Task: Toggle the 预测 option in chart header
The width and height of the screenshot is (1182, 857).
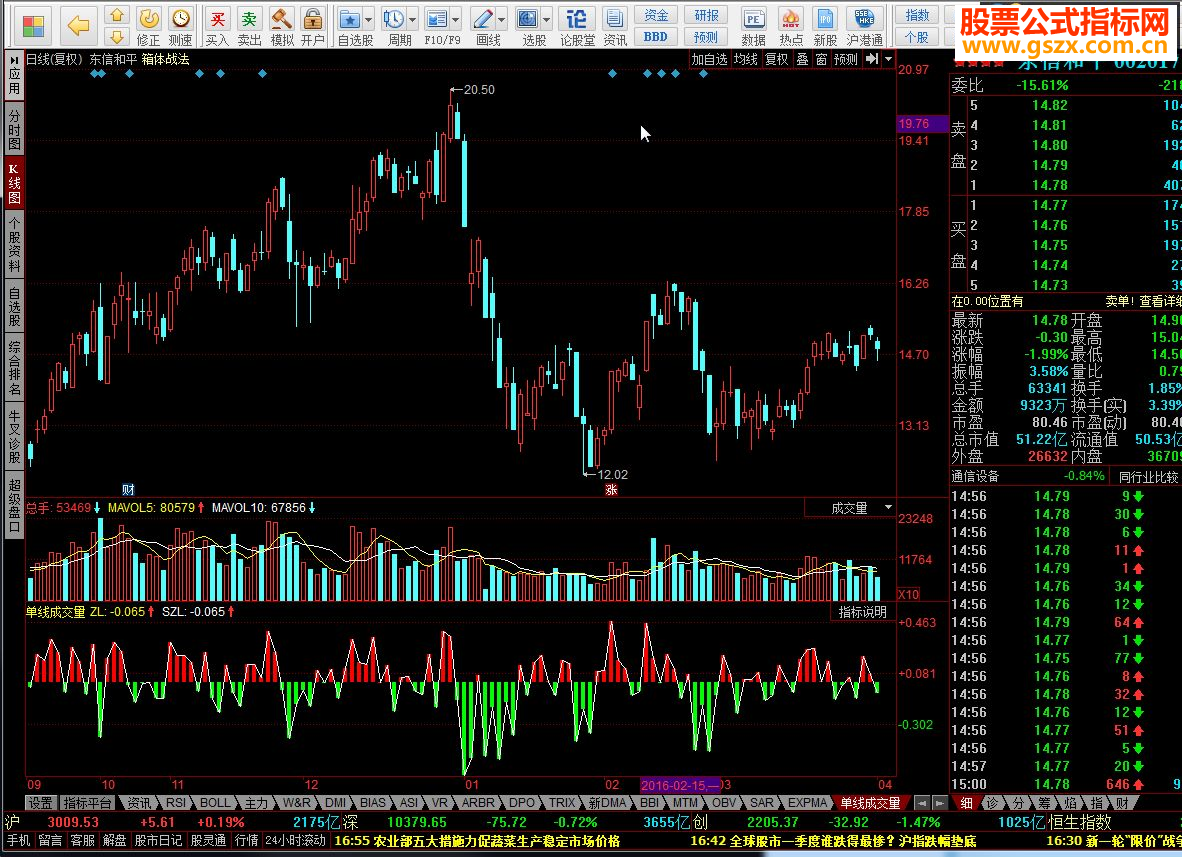Action: 846,59
